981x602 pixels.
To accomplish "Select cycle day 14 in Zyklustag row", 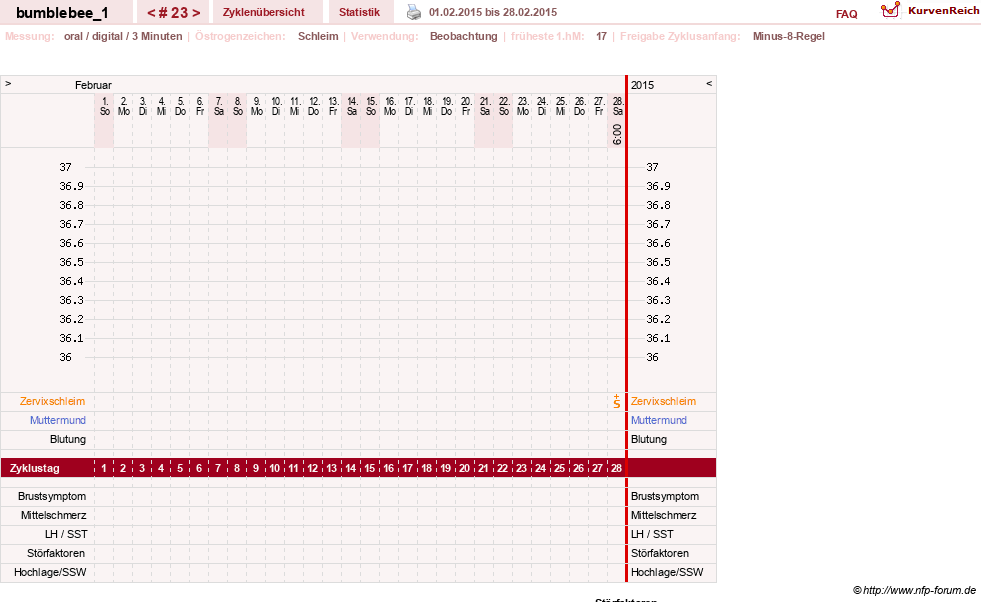I will pos(350,468).
